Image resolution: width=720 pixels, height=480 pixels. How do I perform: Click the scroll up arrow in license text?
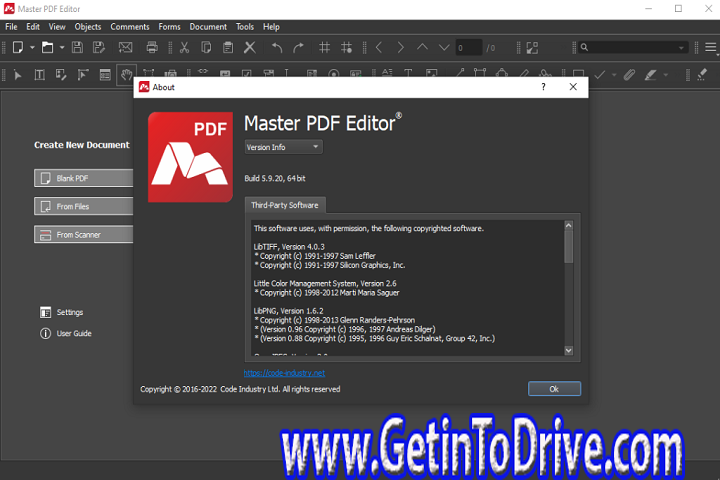click(x=568, y=225)
